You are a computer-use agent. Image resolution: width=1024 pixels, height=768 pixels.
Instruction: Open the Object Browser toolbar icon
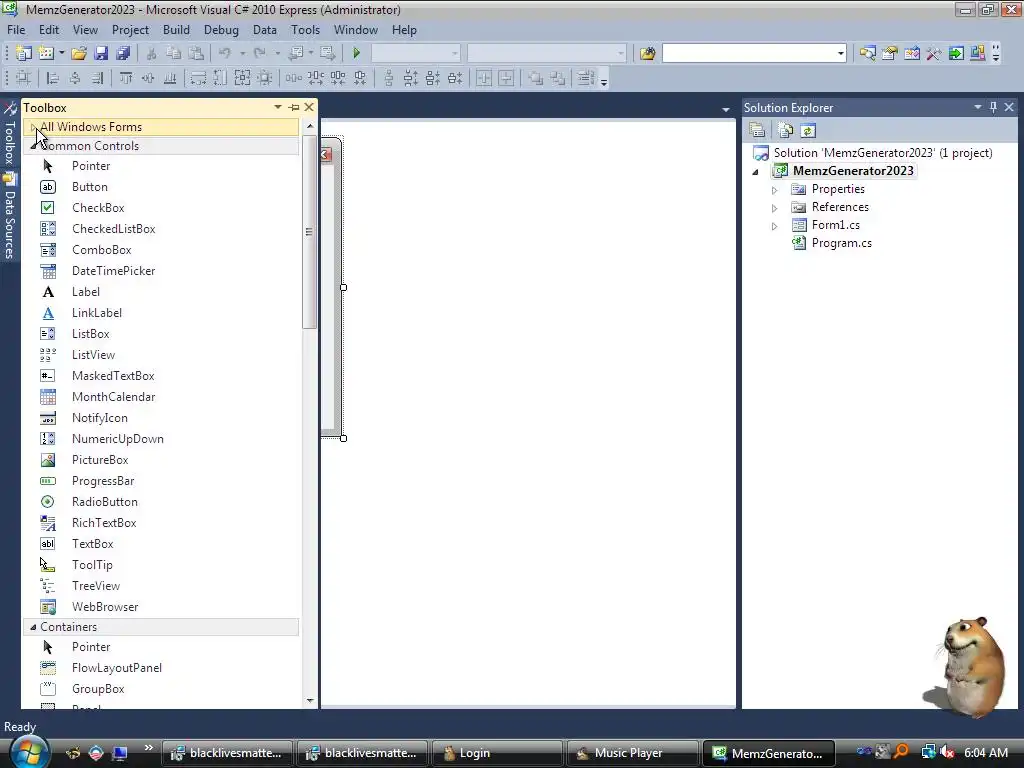[x=912, y=53]
